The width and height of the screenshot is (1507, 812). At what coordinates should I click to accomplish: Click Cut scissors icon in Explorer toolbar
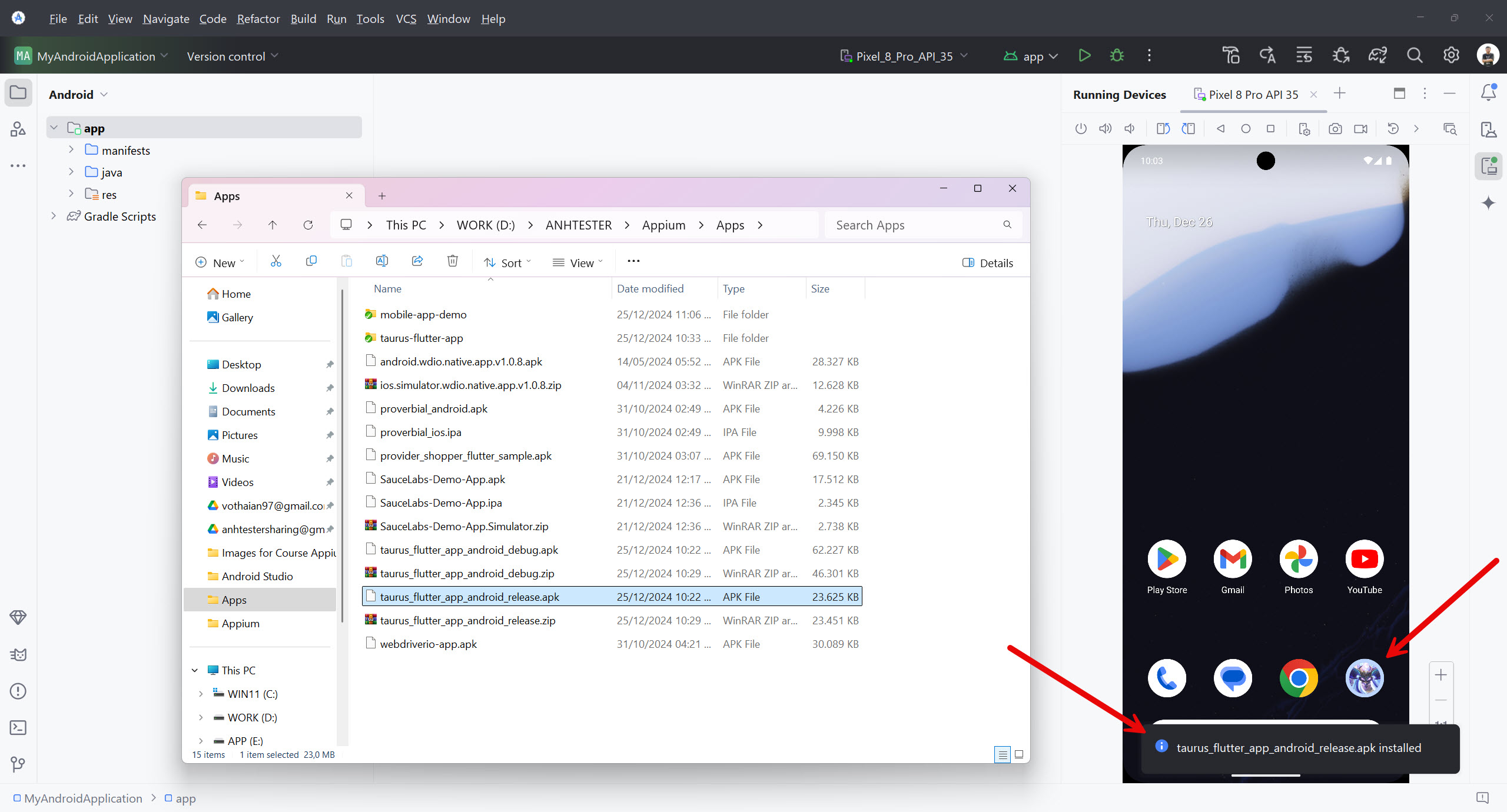tap(275, 261)
